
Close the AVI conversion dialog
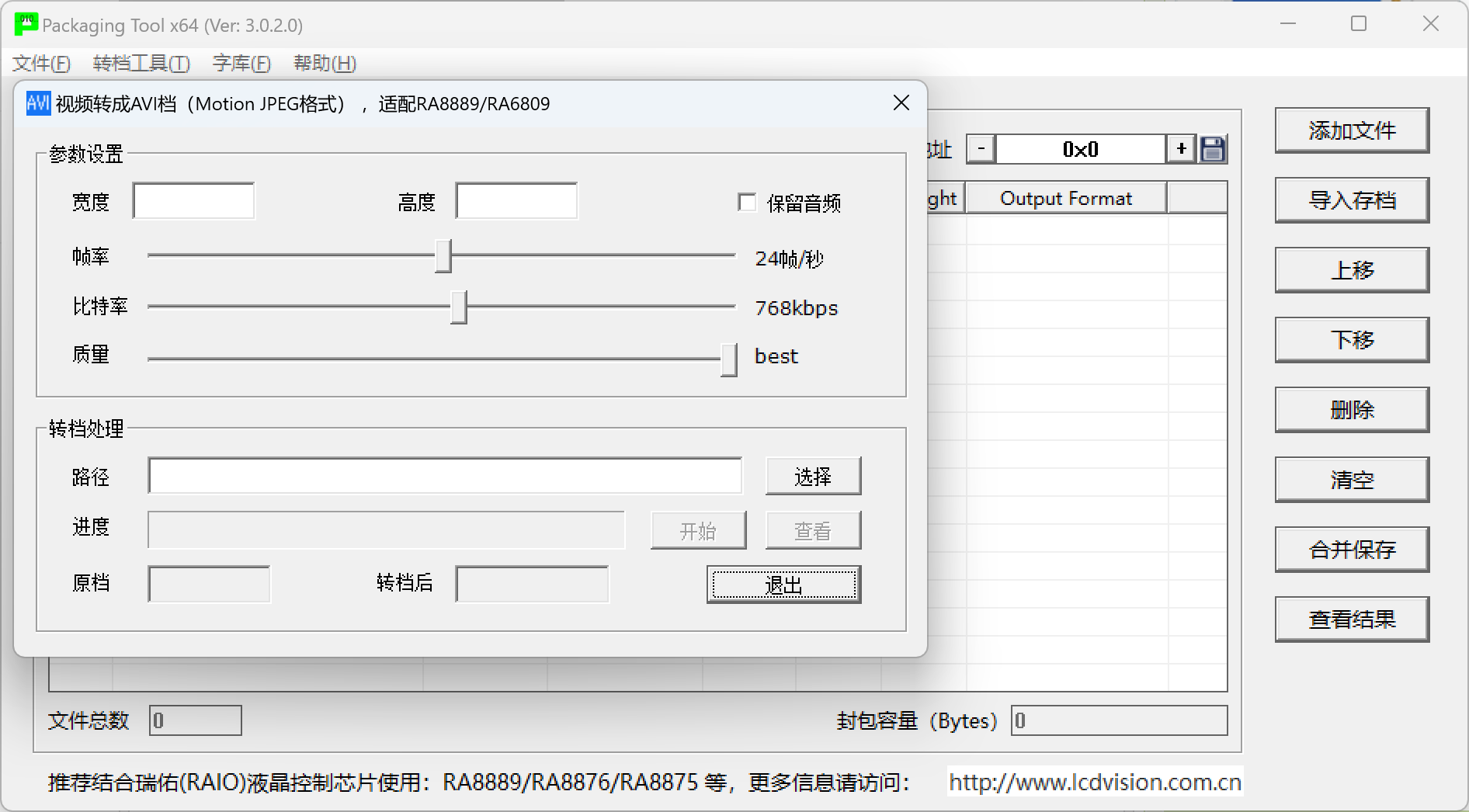(901, 103)
